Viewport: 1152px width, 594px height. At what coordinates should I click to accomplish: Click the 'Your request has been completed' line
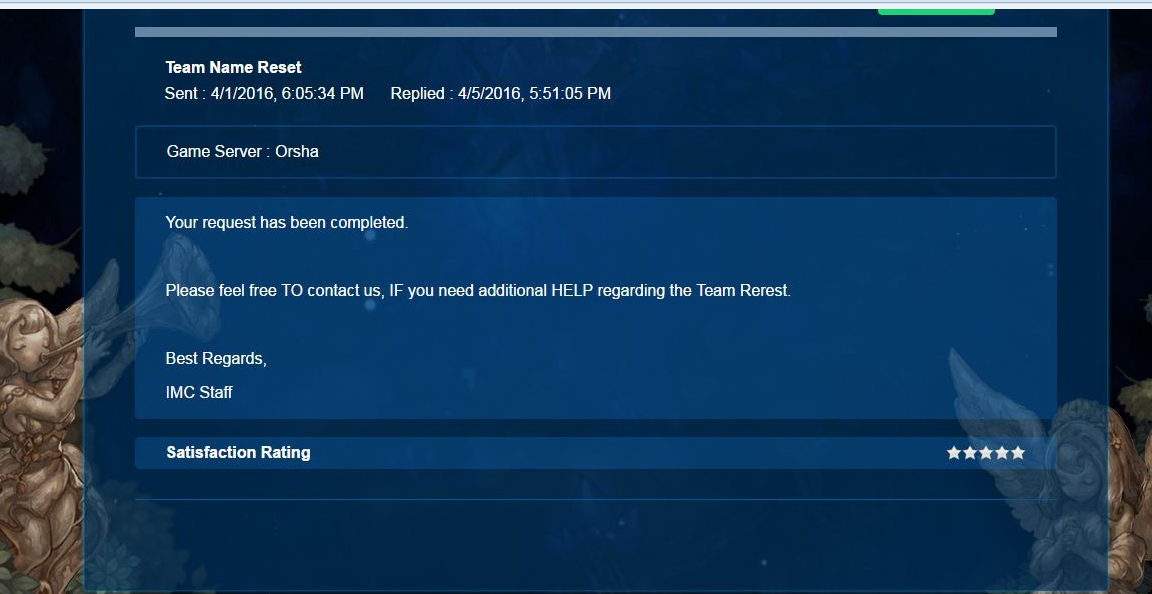pyautogui.click(x=287, y=223)
